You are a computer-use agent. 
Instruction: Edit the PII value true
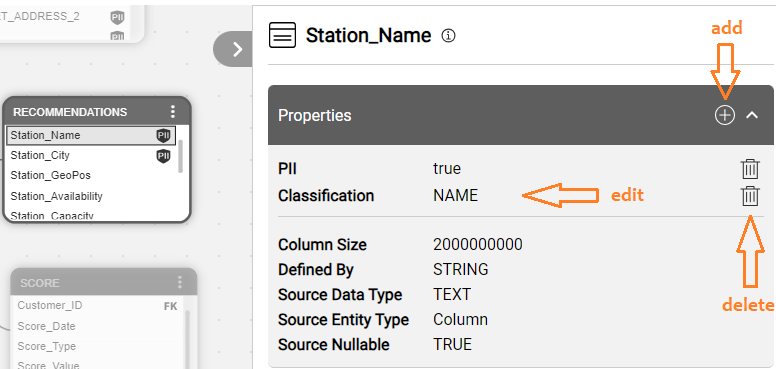[x=447, y=169]
